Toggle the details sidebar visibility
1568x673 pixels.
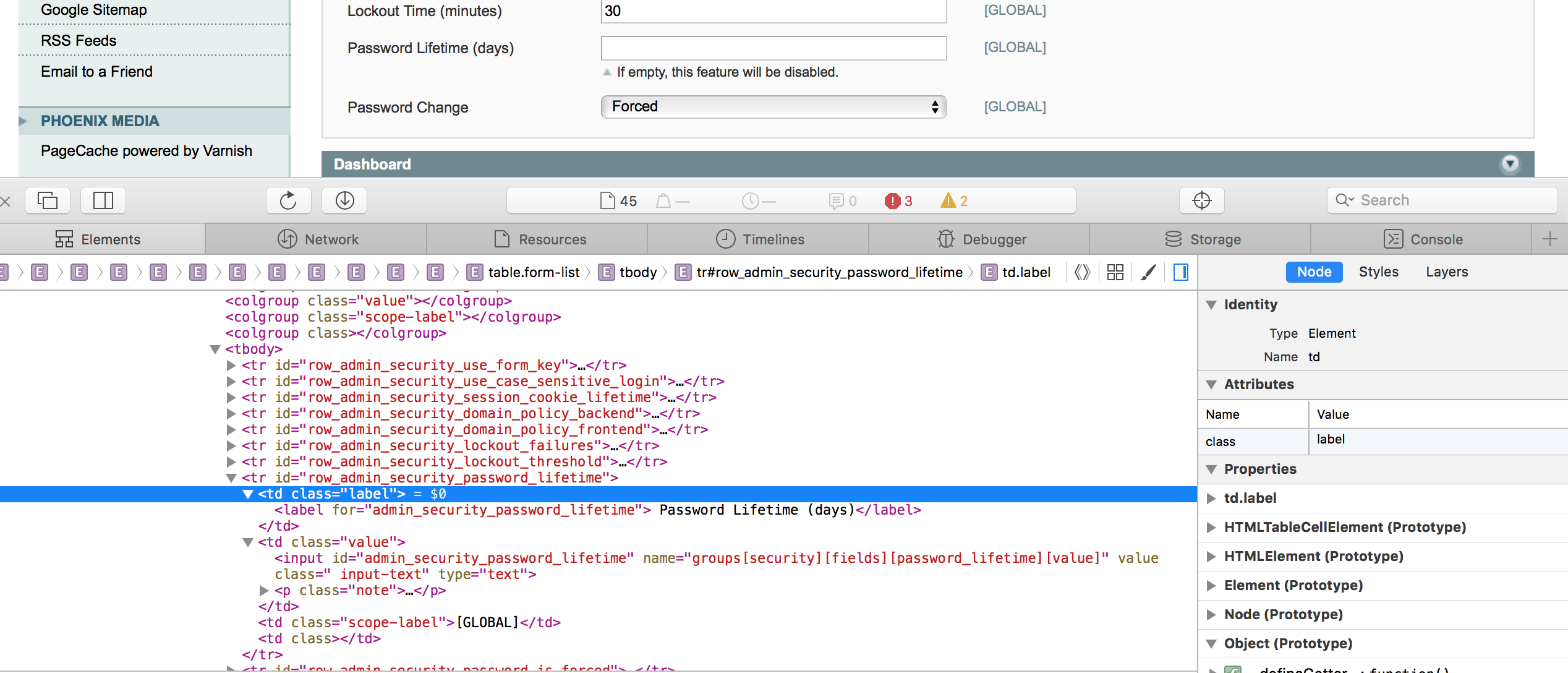(x=1181, y=272)
